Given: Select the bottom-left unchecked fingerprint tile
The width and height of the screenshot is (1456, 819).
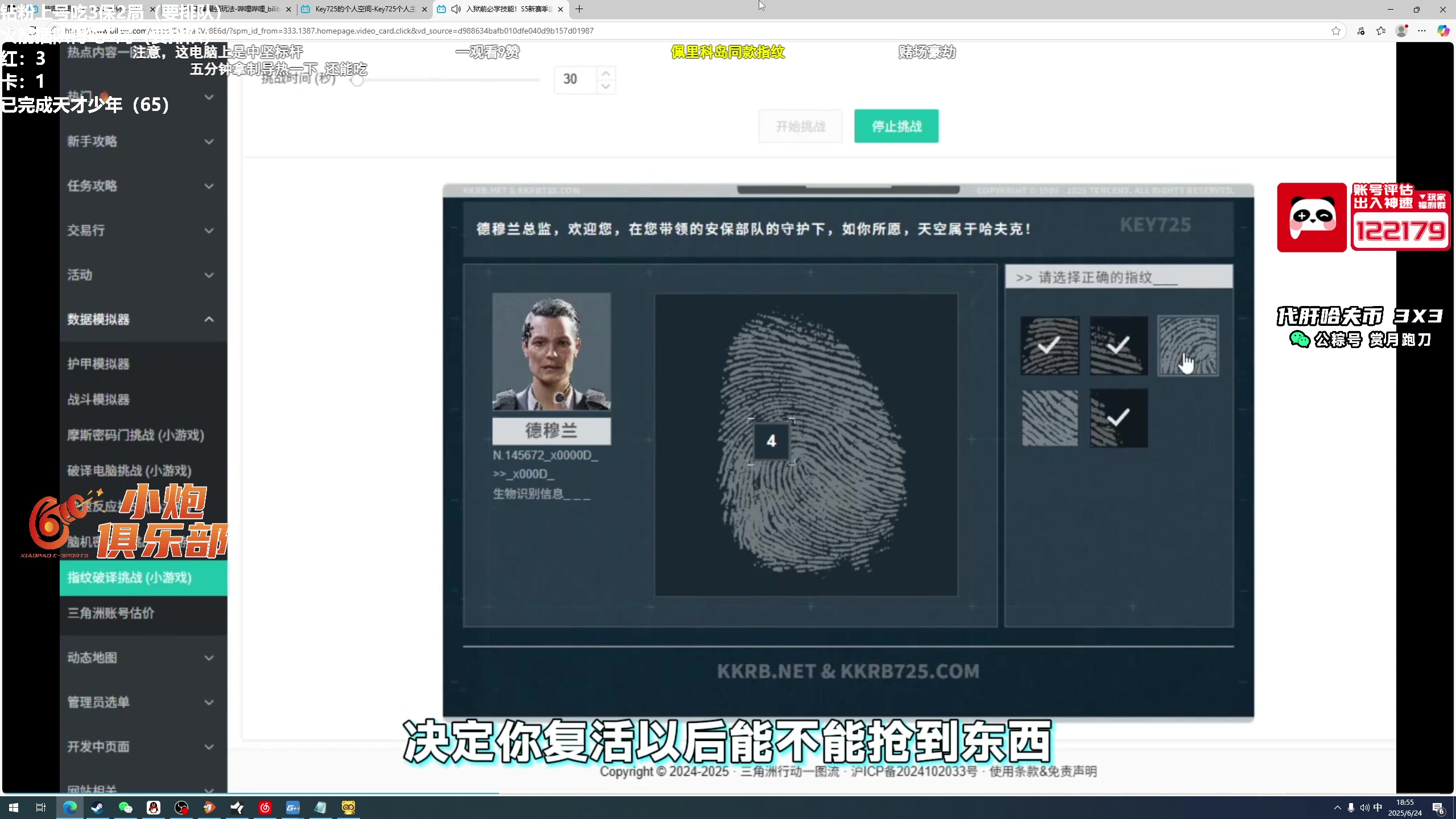Looking at the screenshot, I should point(1049,418).
